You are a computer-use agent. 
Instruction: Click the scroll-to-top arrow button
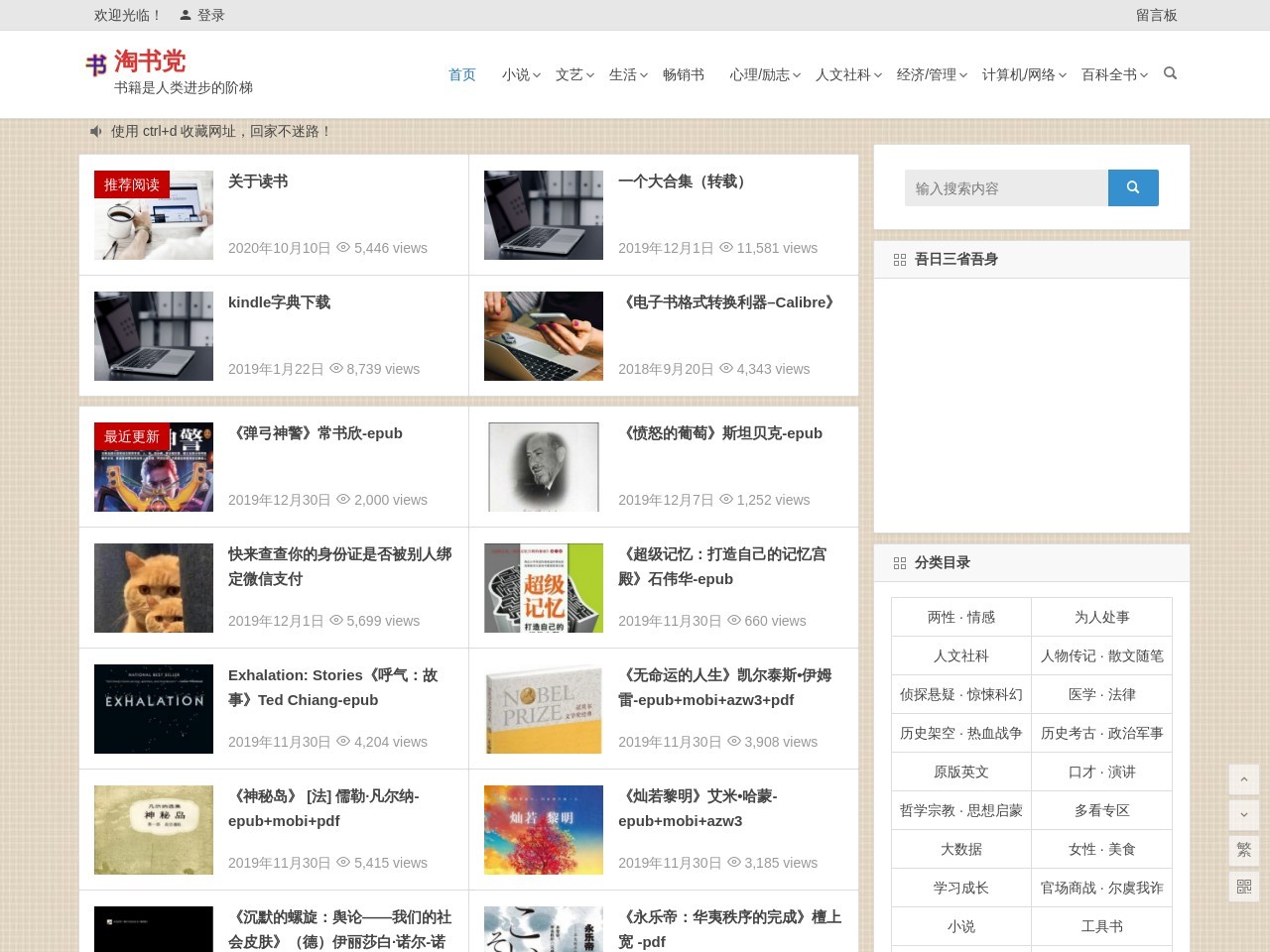point(1244,779)
